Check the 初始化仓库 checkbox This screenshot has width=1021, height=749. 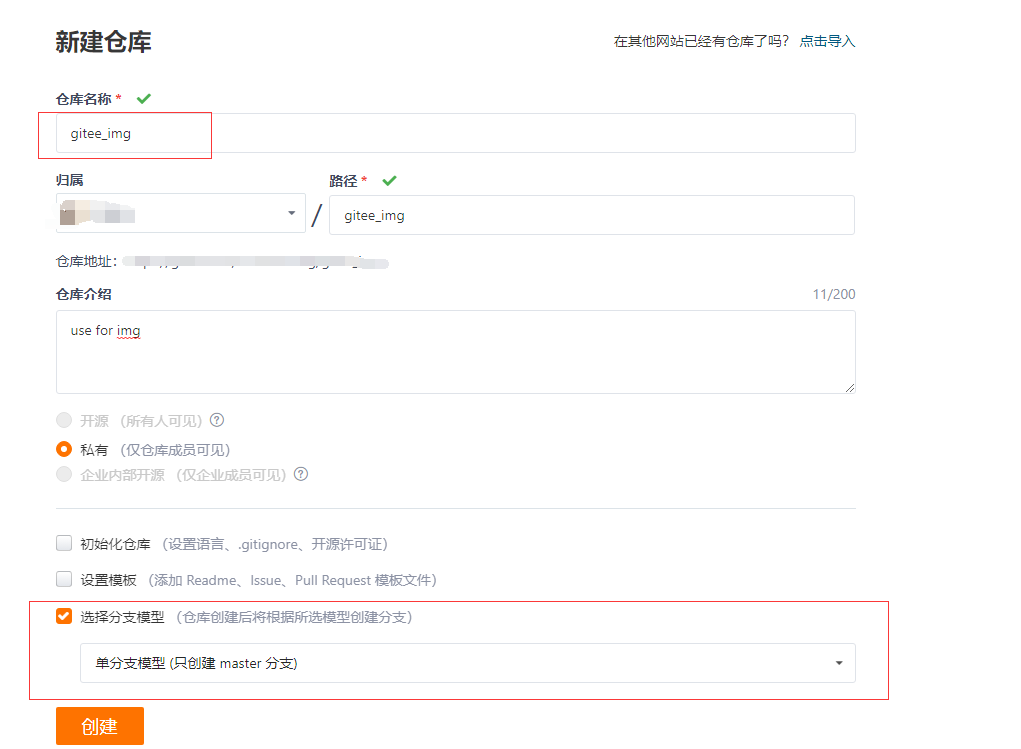tap(64, 543)
